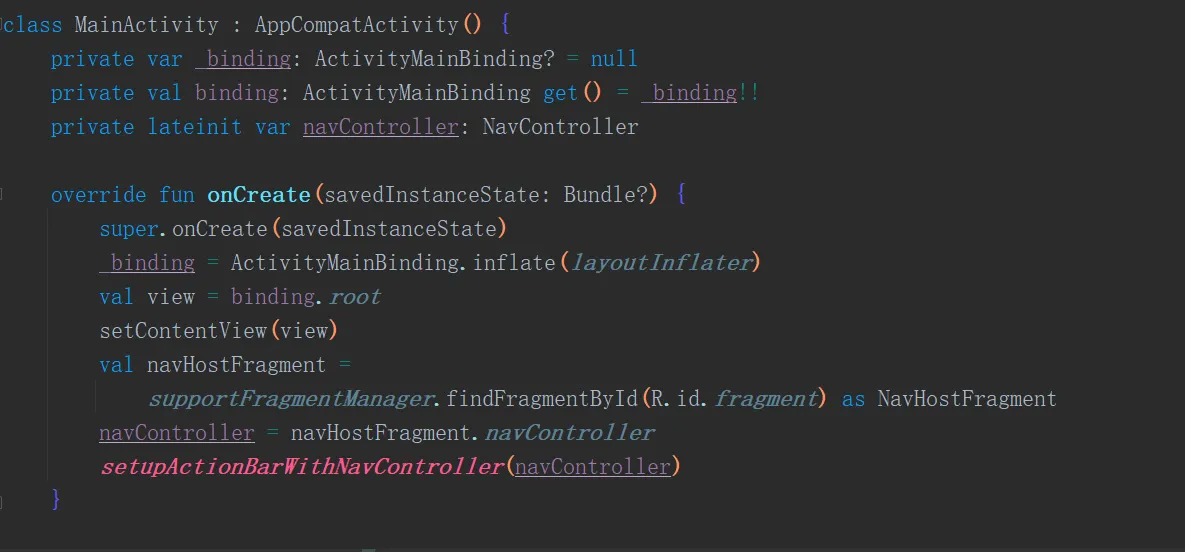Collapse the onCreate function fold marker
Viewport: 1185px width, 552px height.
(2, 195)
